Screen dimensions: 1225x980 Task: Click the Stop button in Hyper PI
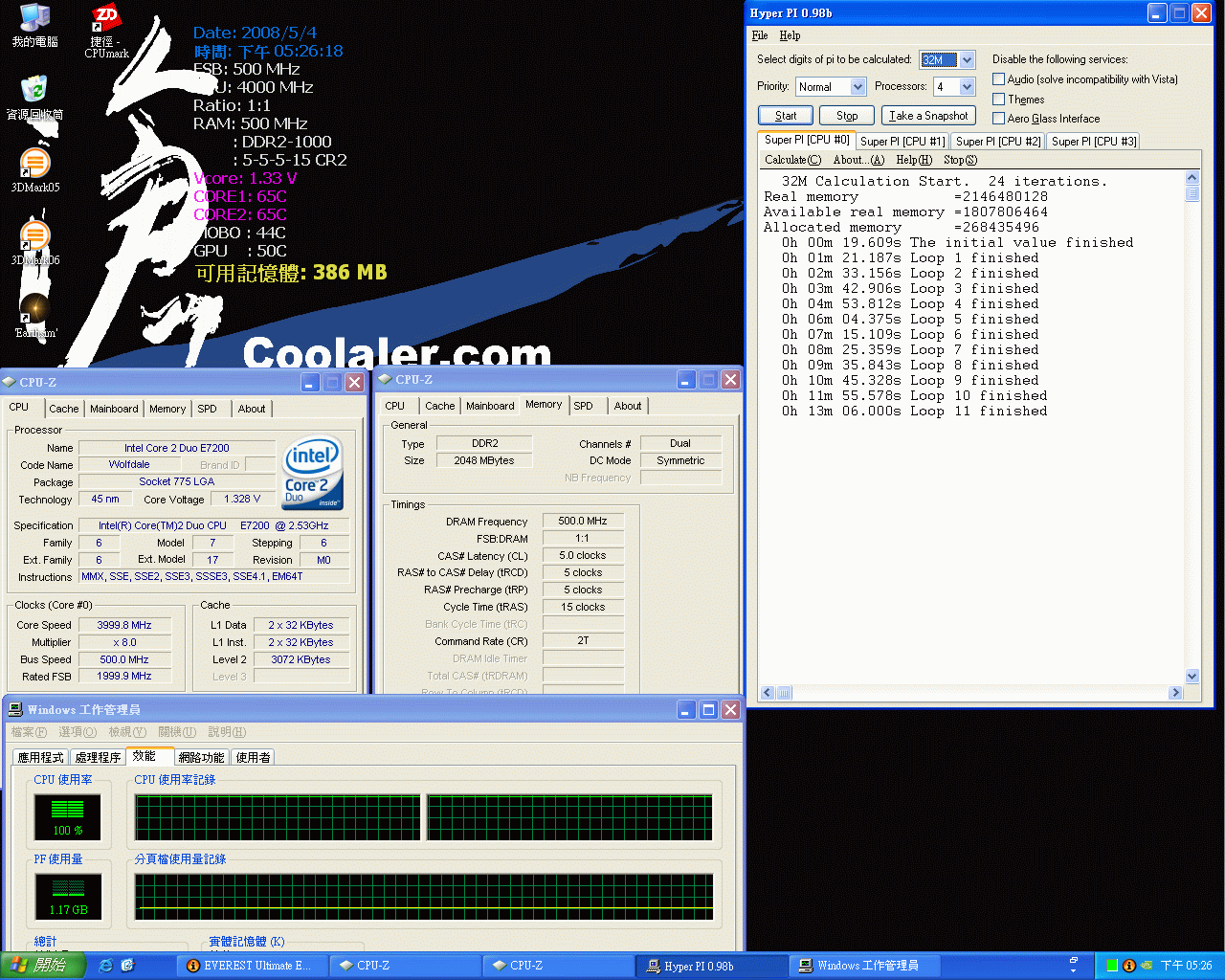click(x=847, y=116)
